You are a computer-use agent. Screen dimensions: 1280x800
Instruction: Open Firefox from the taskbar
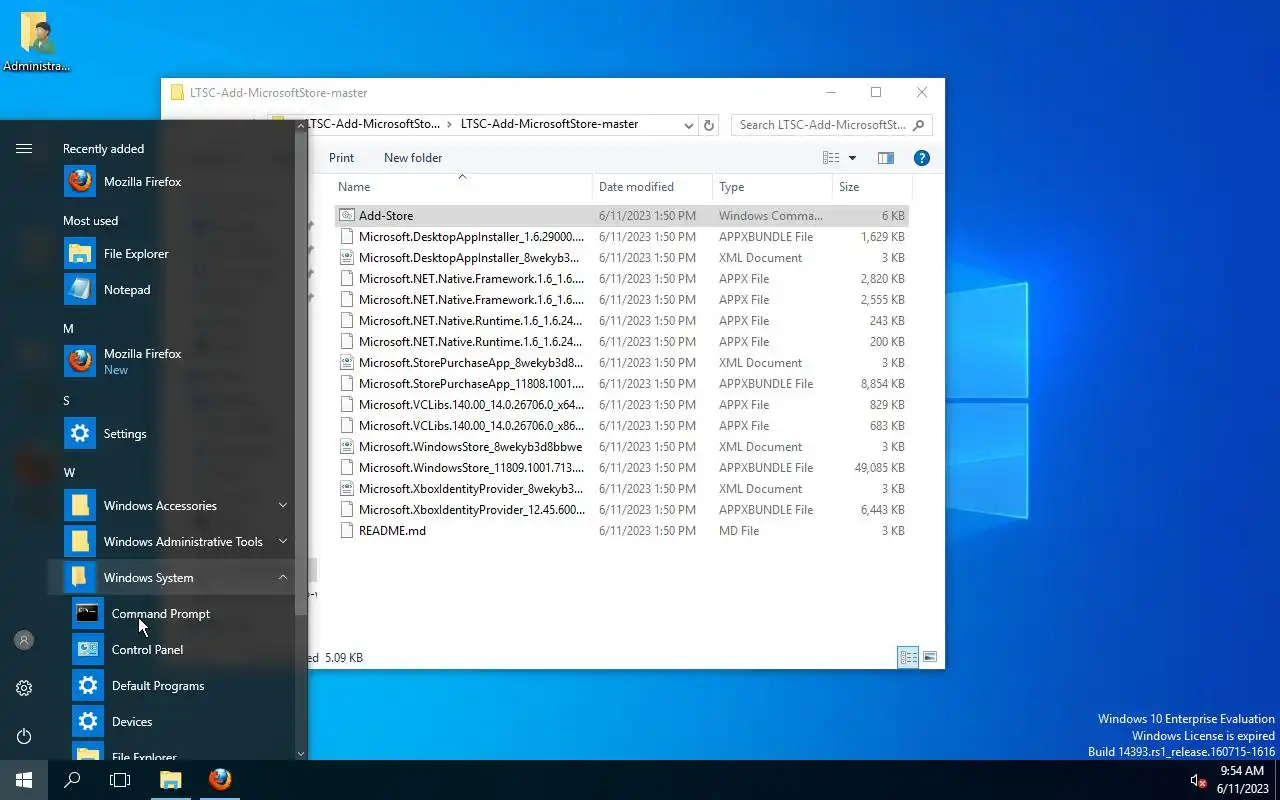tap(220, 780)
